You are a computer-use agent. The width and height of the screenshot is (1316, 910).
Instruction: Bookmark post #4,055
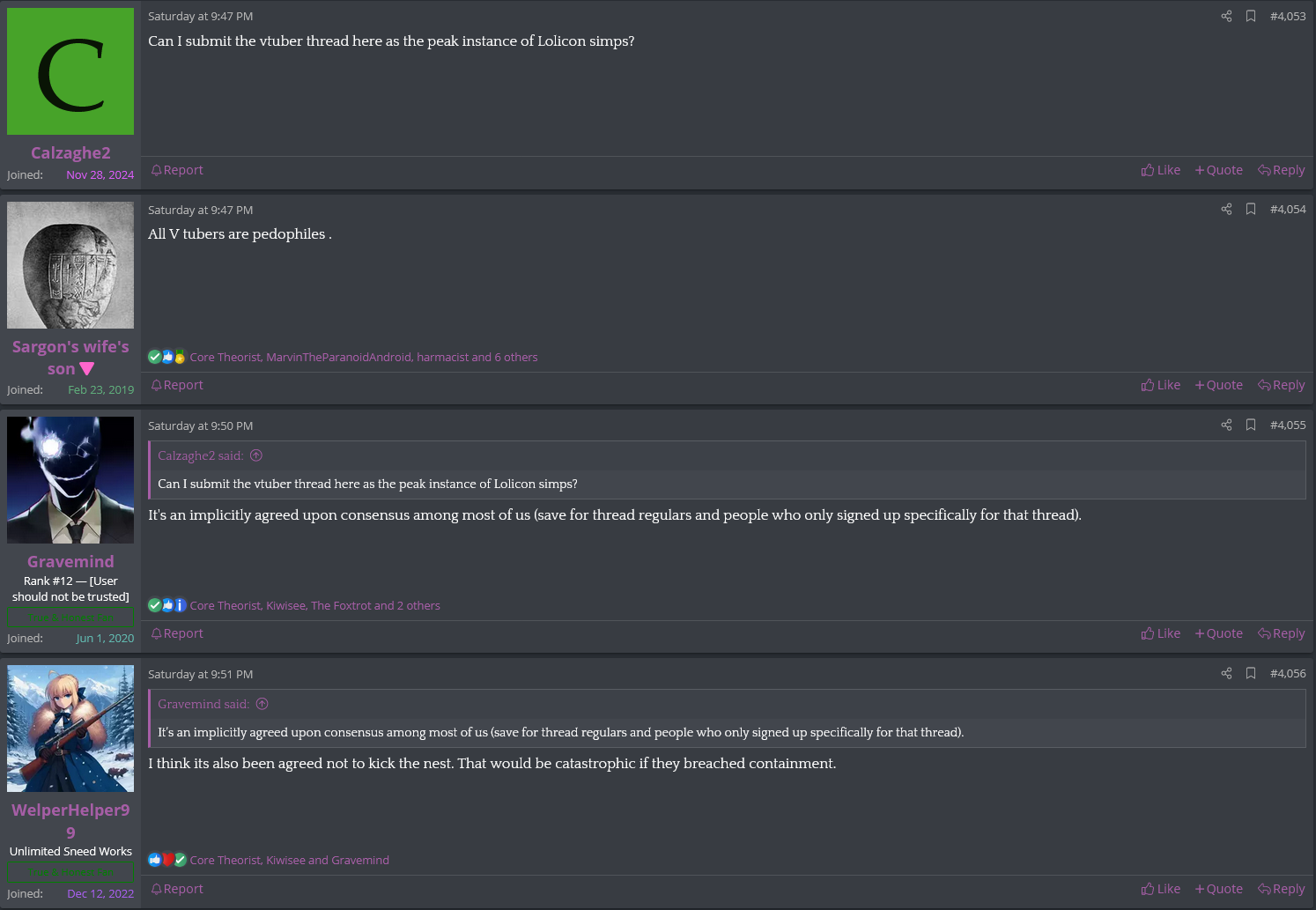1251,425
